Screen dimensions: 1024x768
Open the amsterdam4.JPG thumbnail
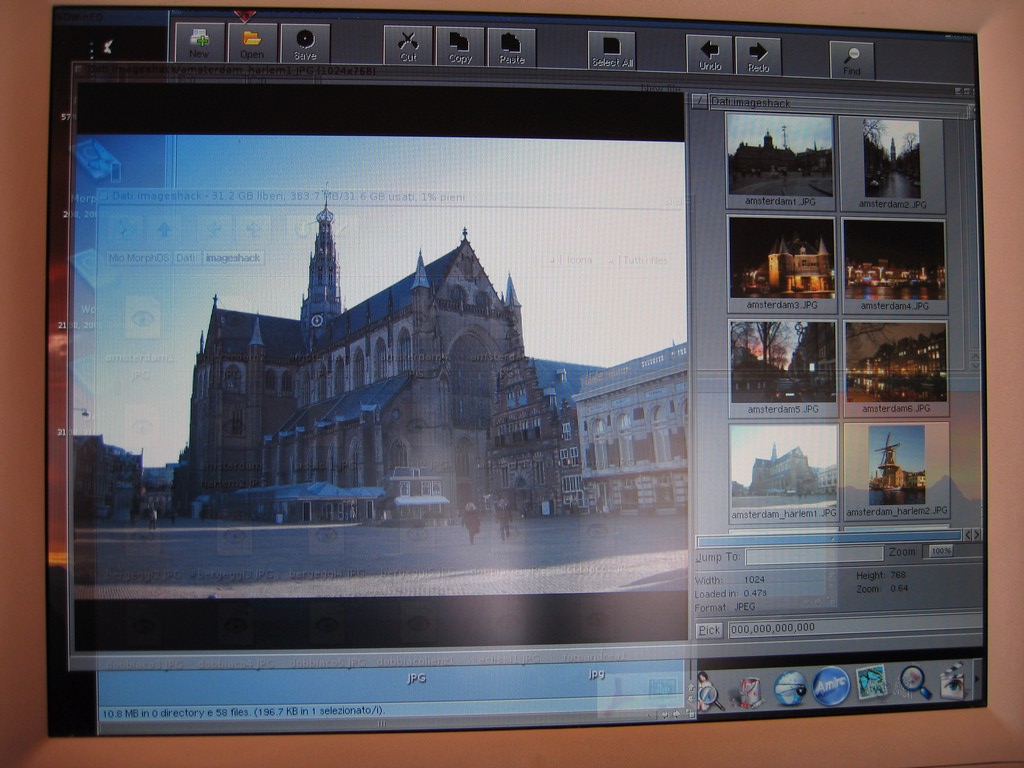click(x=894, y=260)
